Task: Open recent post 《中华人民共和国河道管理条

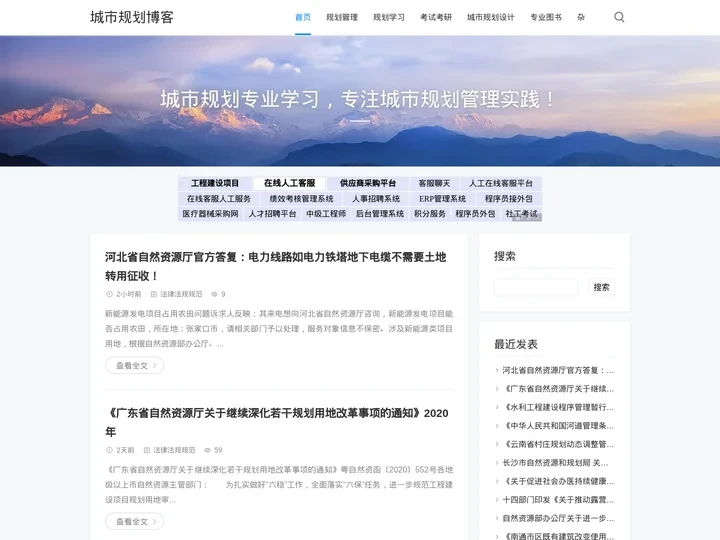Action: [x=558, y=426]
